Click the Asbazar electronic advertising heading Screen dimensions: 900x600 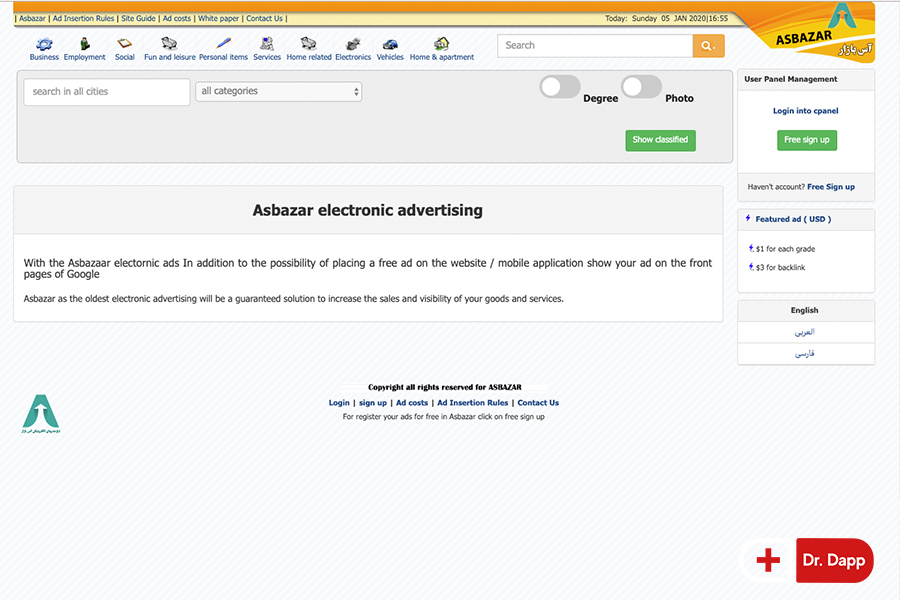pos(368,210)
